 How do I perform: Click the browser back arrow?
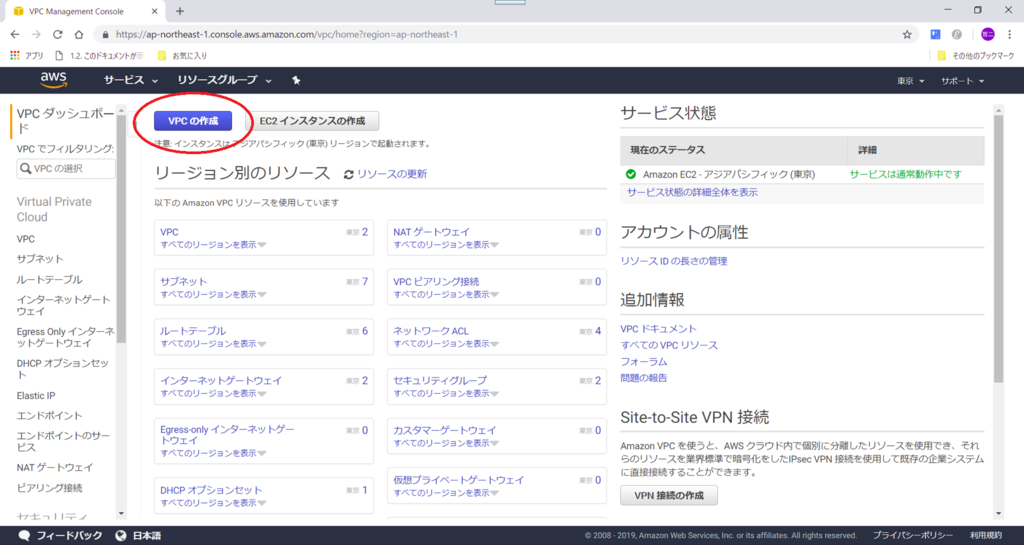tap(15, 35)
